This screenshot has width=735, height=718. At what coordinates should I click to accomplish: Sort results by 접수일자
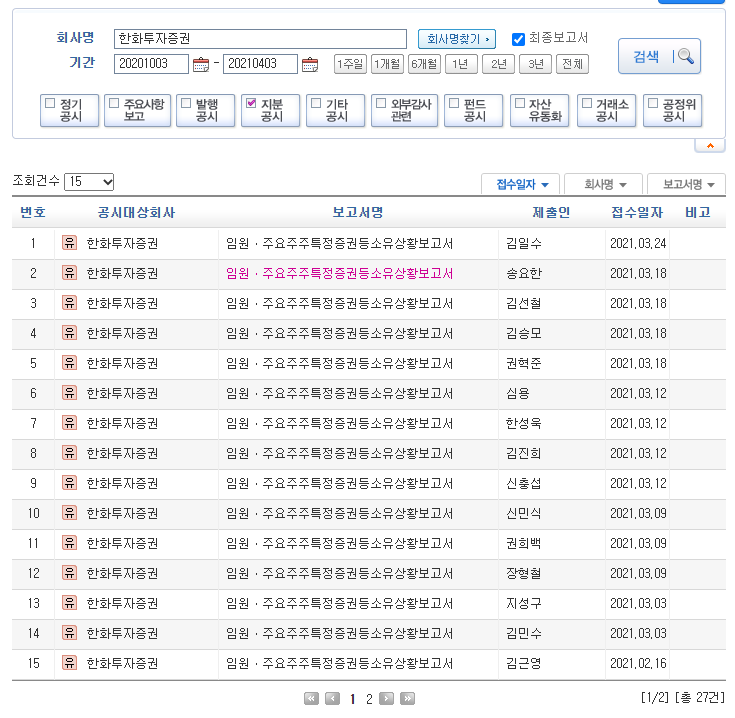click(x=521, y=184)
